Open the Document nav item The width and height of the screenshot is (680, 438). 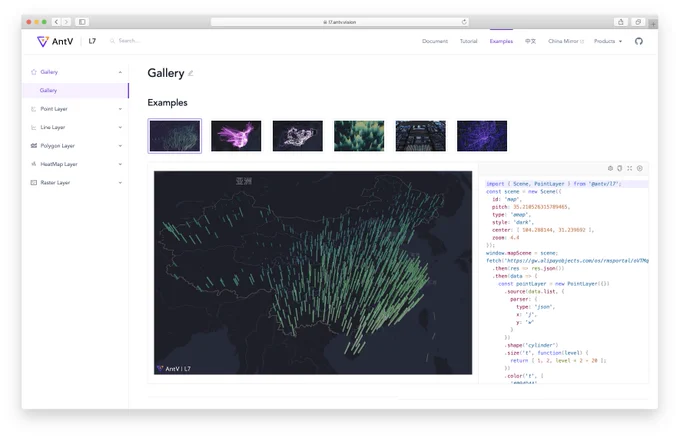click(435, 41)
